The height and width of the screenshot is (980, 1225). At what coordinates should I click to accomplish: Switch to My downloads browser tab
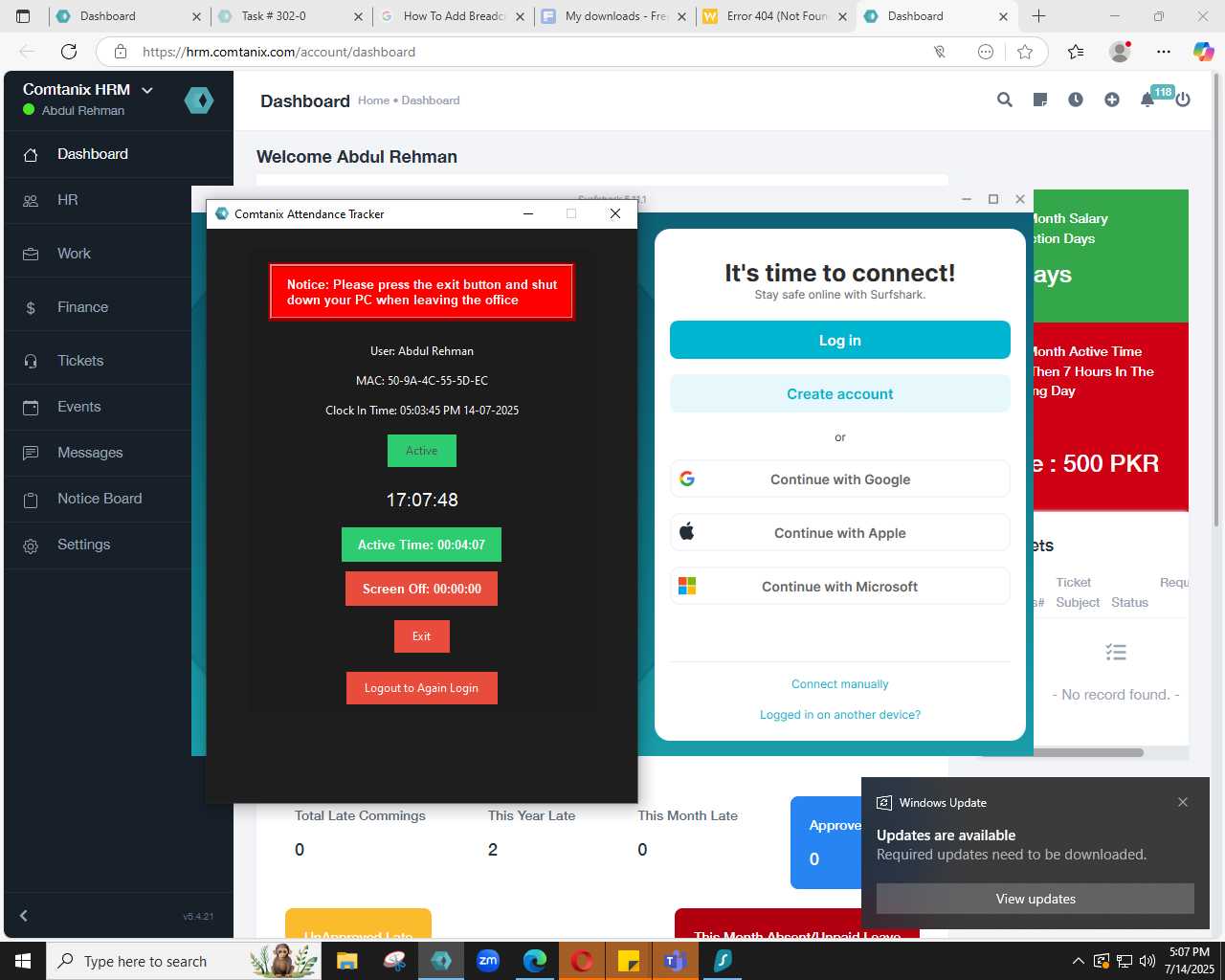[615, 16]
